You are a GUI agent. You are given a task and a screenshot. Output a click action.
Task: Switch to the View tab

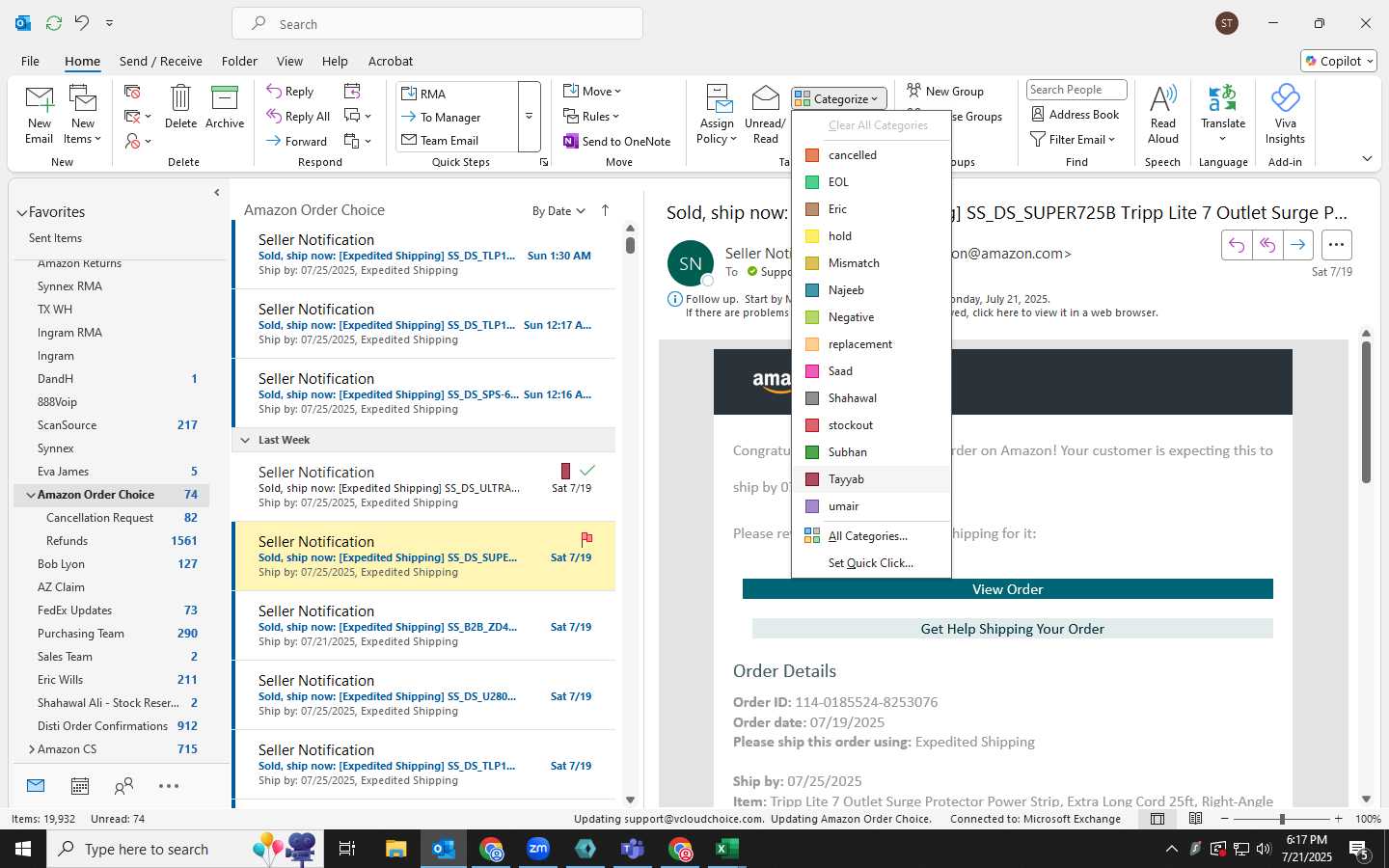pos(289,61)
